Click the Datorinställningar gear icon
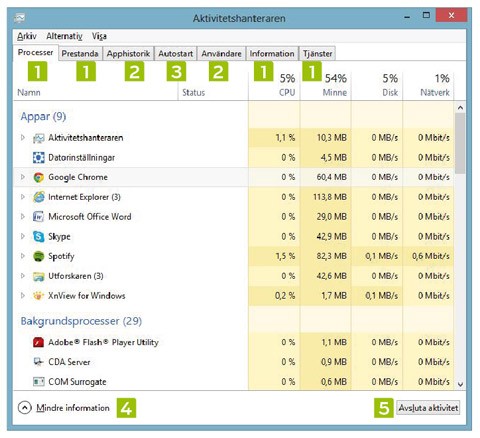Viewport: 480px width, 438px height. click(x=39, y=157)
